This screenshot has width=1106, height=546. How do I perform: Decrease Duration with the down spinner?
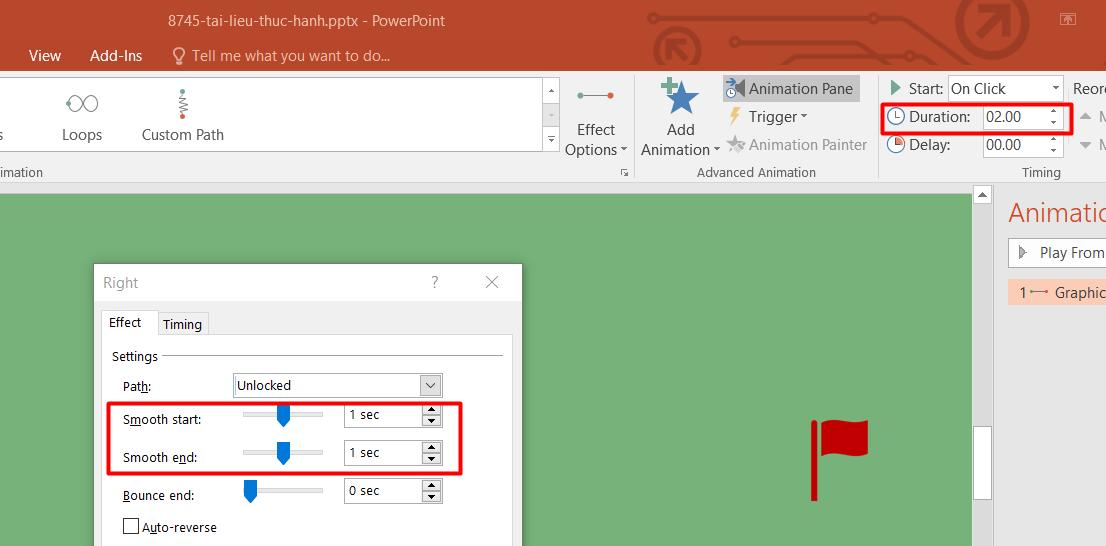pos(1054,123)
